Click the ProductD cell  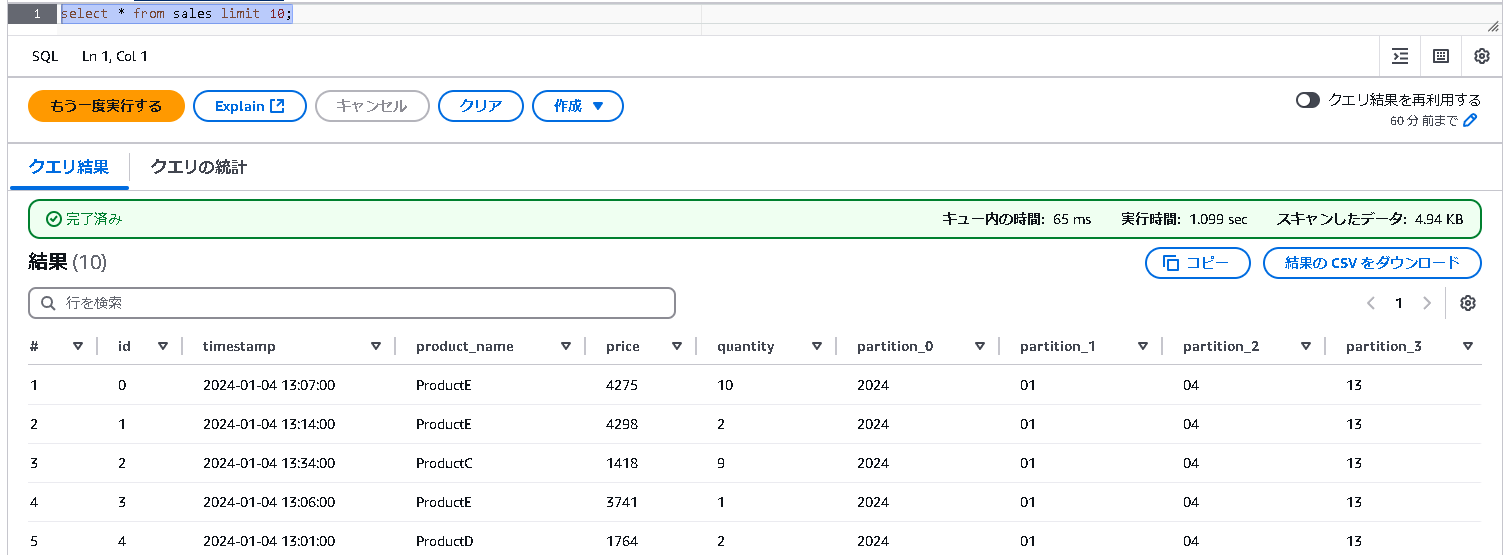[x=444, y=541]
